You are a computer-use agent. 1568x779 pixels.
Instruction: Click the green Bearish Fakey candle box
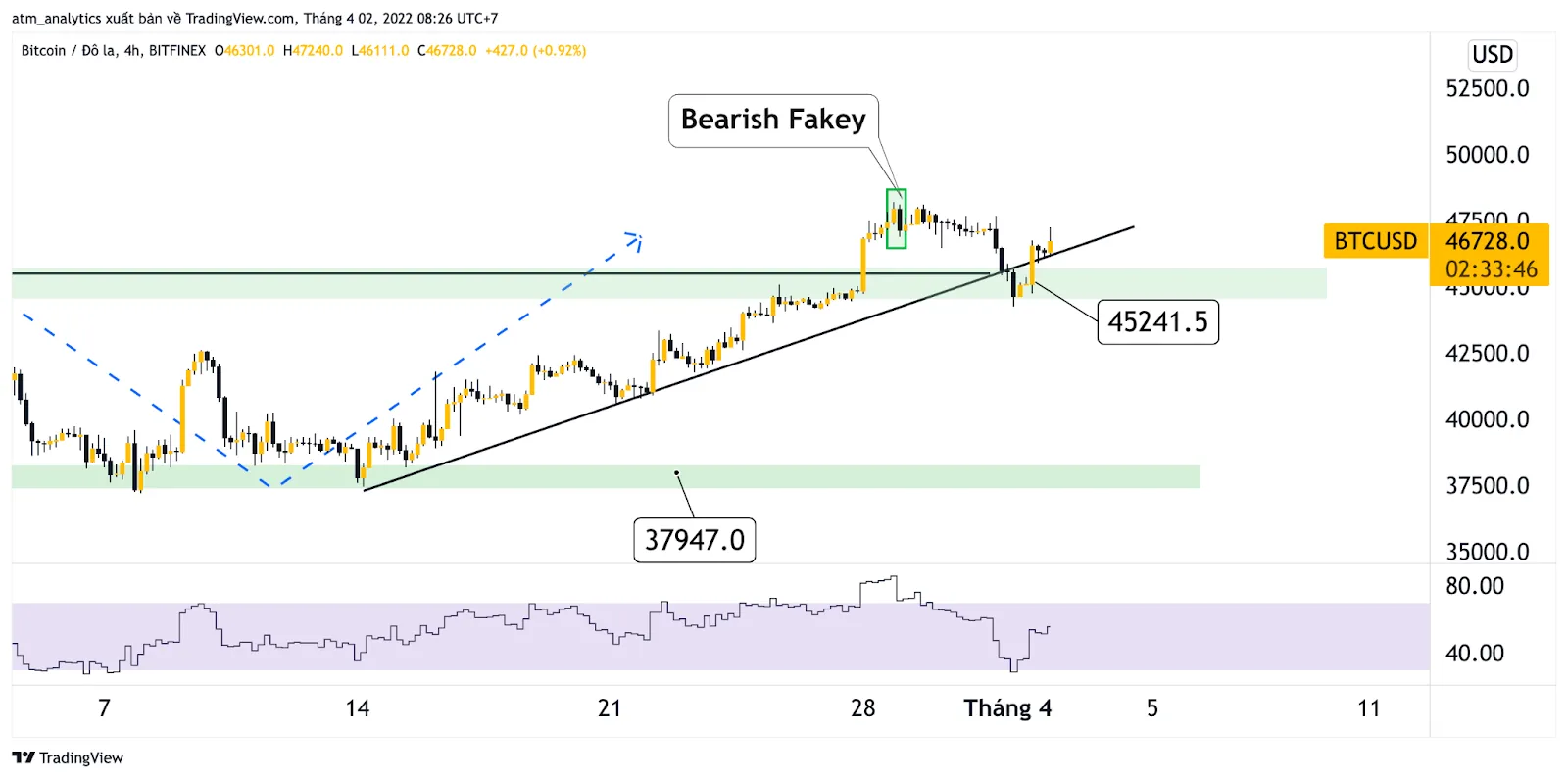(x=896, y=219)
